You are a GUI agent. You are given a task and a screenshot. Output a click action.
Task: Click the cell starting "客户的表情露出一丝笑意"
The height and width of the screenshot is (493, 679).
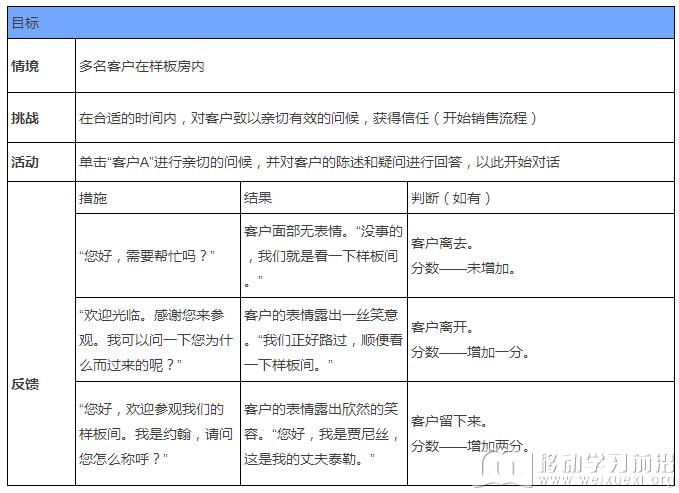323,340
